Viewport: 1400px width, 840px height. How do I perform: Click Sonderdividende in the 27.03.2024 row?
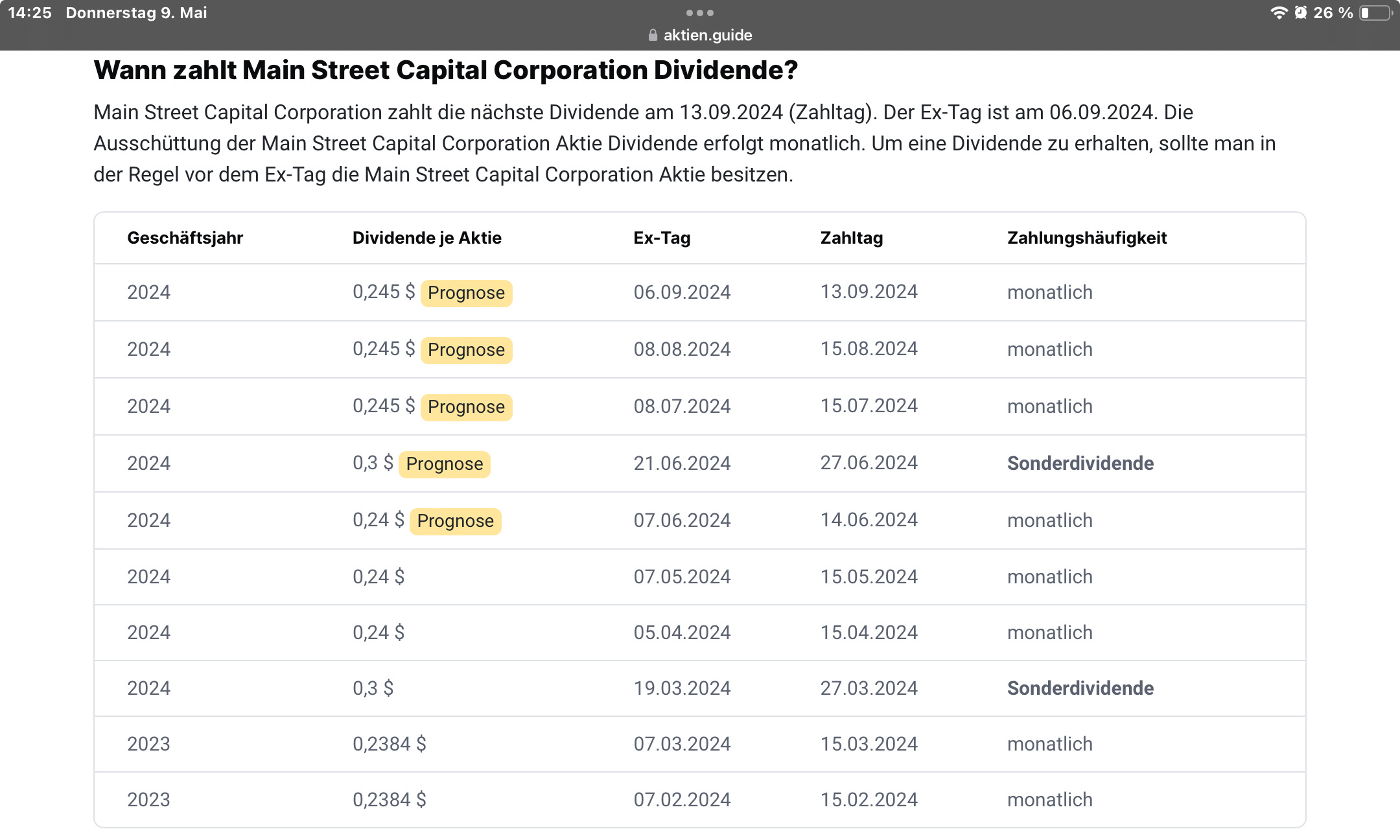tap(1080, 688)
